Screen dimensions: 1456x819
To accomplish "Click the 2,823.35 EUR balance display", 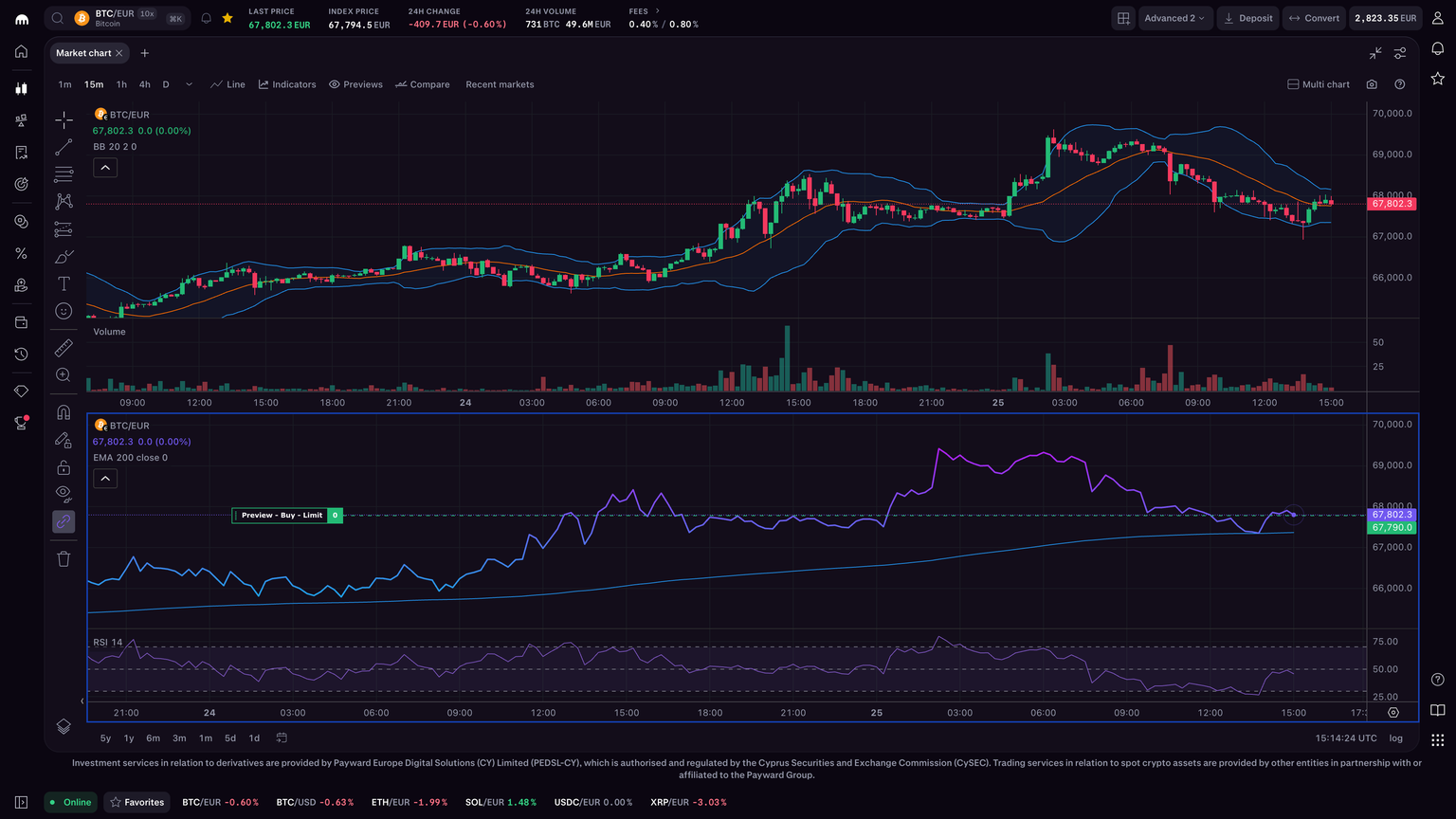I will [1385, 18].
